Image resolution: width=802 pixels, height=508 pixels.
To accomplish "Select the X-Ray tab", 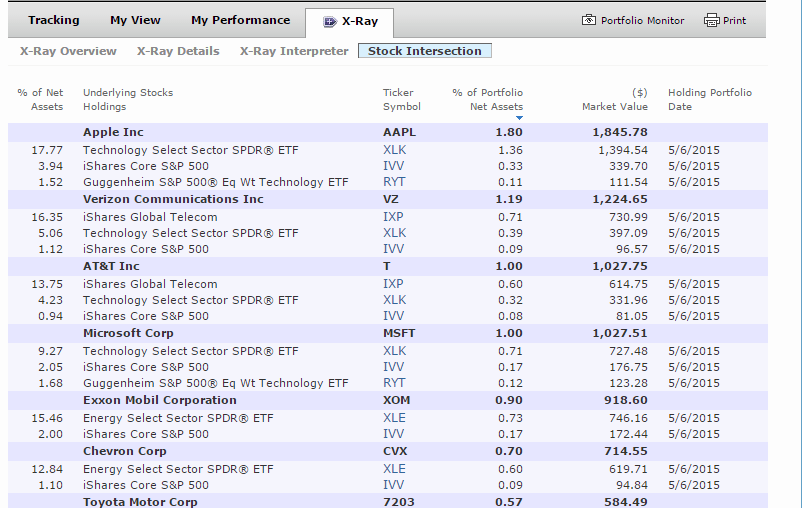I will [x=350, y=23].
